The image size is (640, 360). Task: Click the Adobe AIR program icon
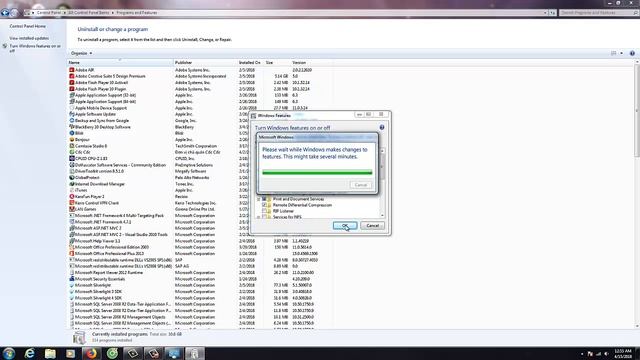[x=71, y=70]
